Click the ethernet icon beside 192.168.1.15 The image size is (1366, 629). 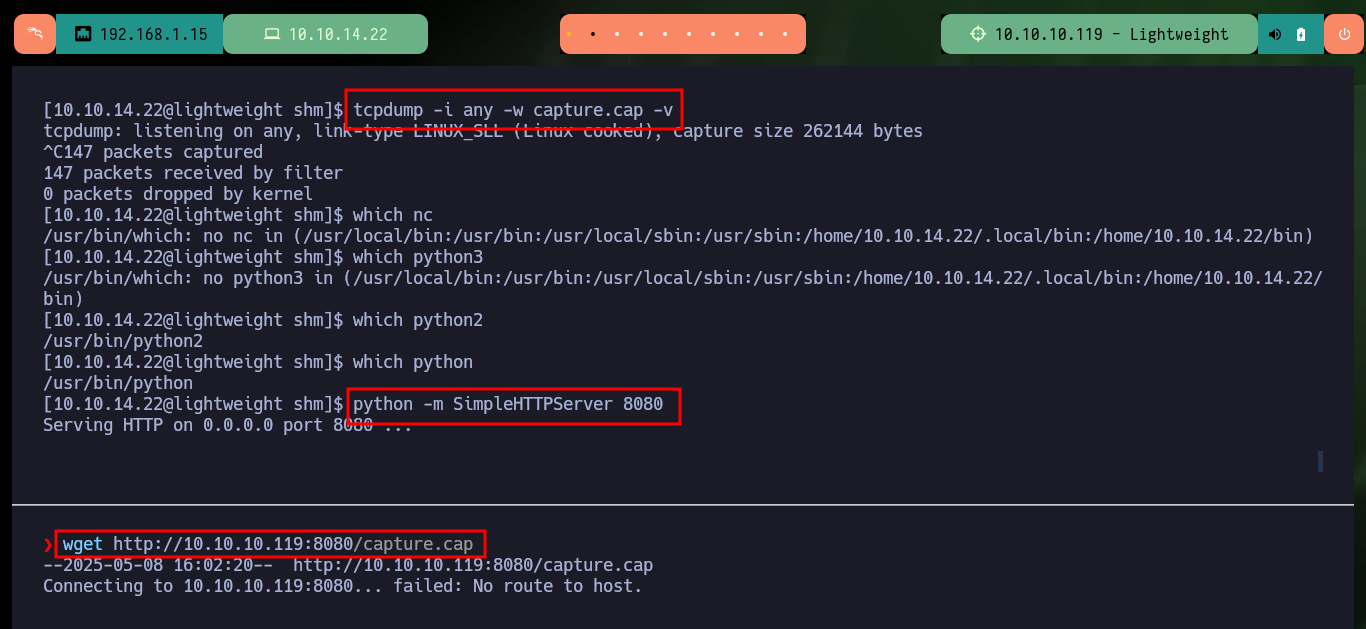point(84,34)
